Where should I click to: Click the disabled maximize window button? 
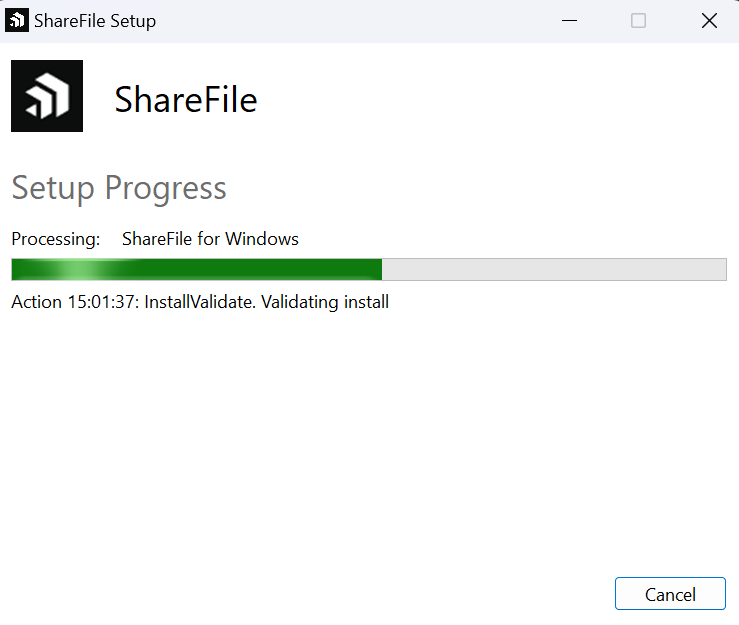638,21
